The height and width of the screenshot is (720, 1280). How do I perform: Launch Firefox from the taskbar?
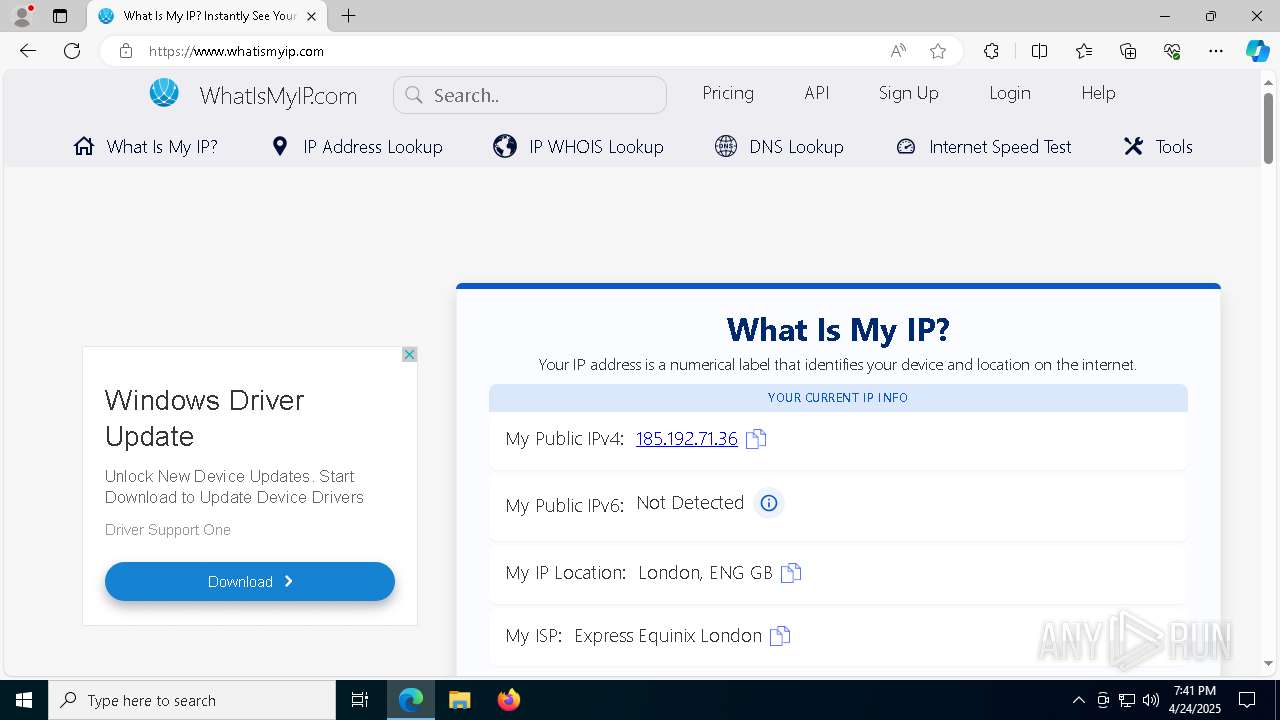point(509,700)
